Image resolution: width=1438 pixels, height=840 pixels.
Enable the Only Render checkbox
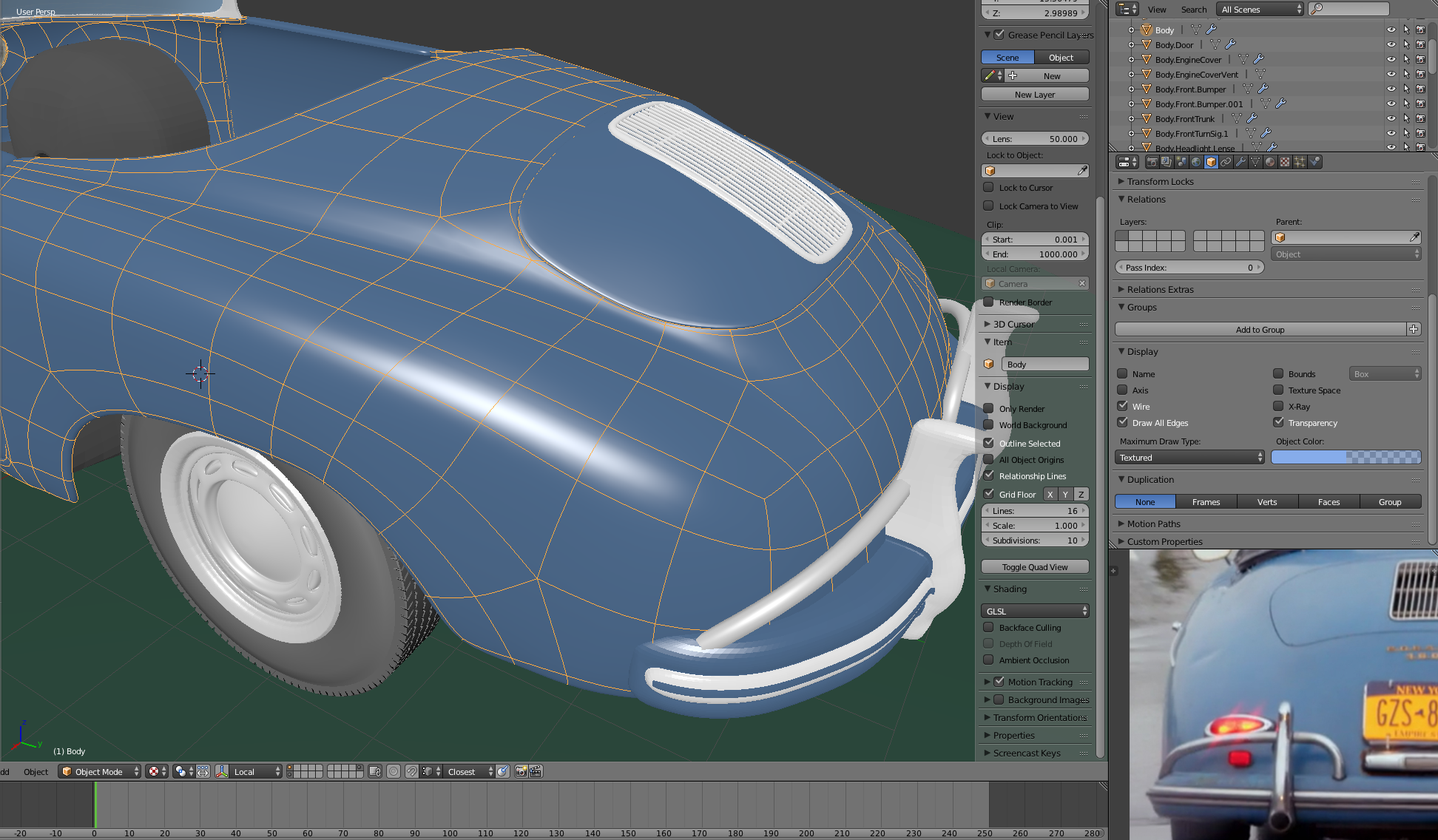pyautogui.click(x=989, y=408)
